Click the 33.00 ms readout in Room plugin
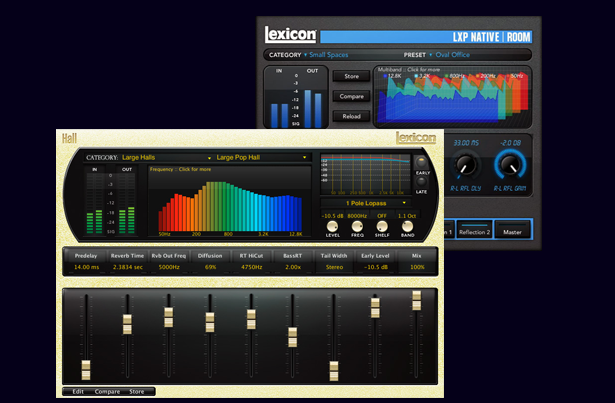This screenshot has height=403, width=615. pyautogui.click(x=466, y=143)
